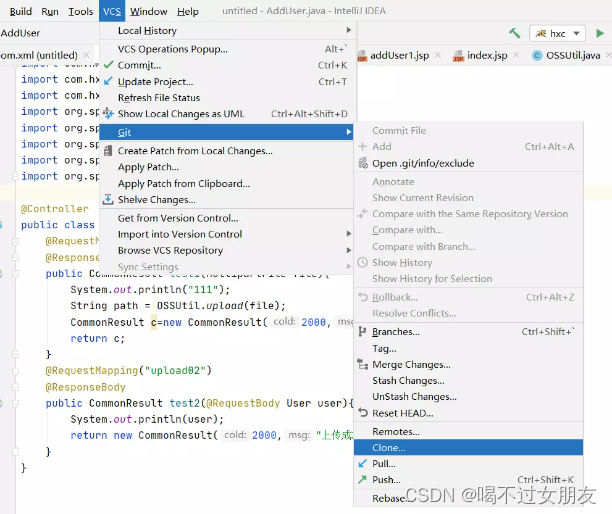Click the Shelve Changes icon

point(108,199)
